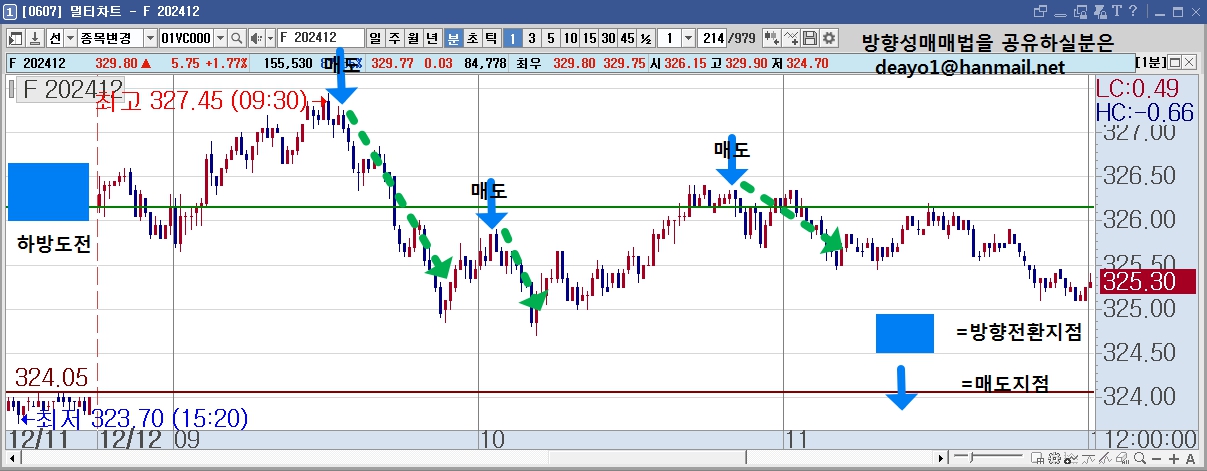
Task: Select the 일 (daily) period toggle
Action: point(375,38)
